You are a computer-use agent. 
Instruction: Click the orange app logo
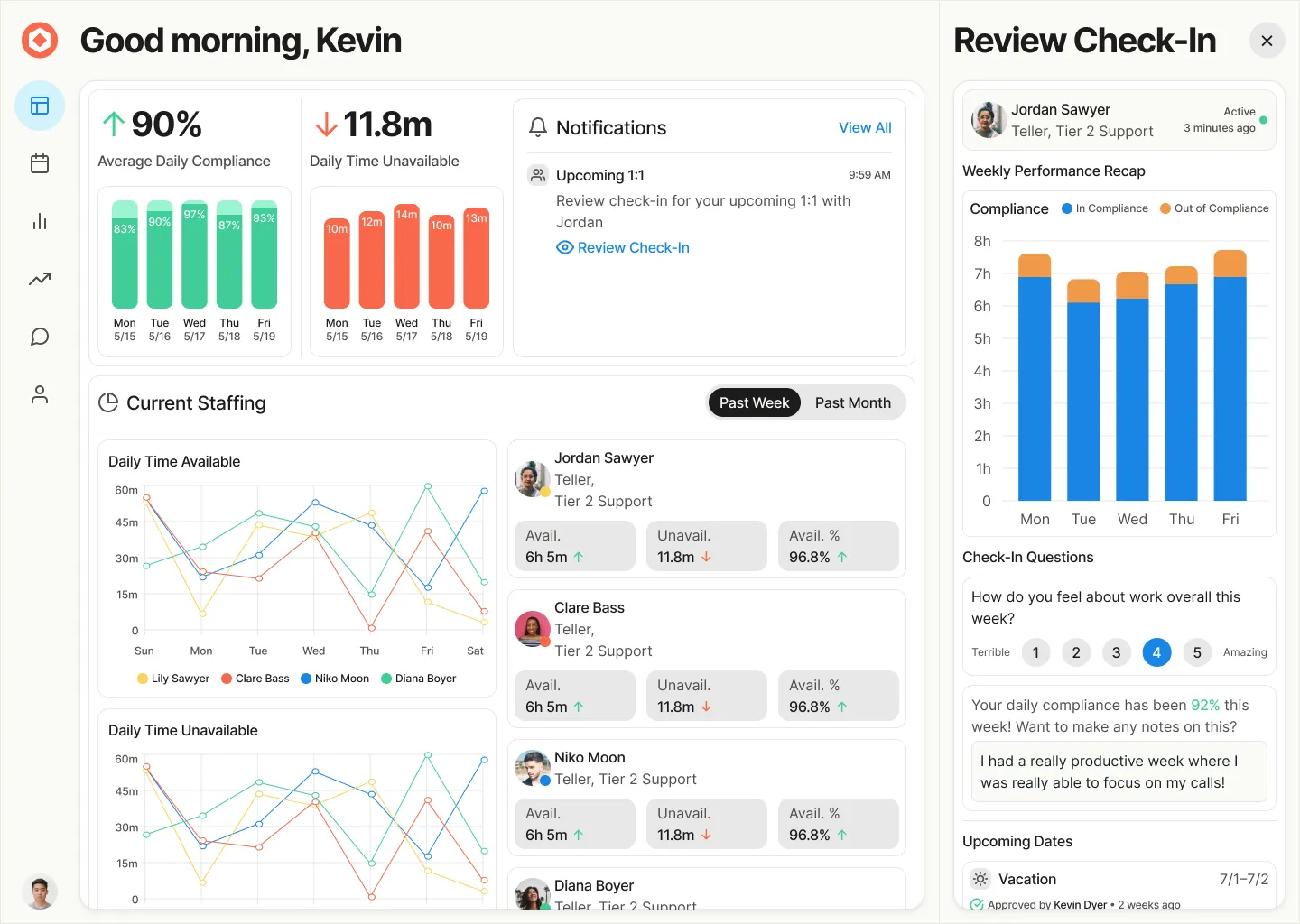40,41
